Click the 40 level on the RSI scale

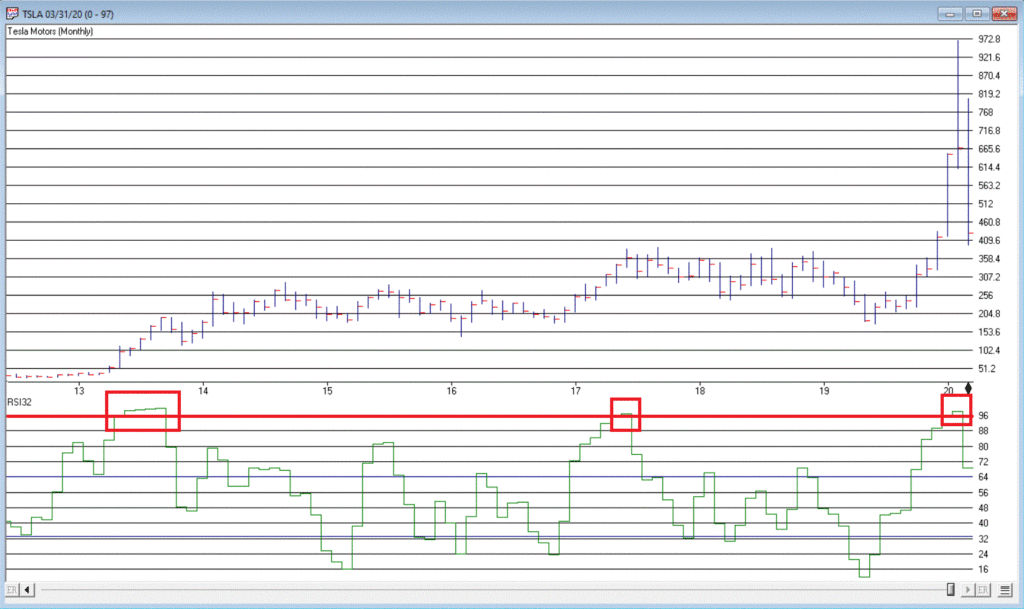tap(983, 523)
